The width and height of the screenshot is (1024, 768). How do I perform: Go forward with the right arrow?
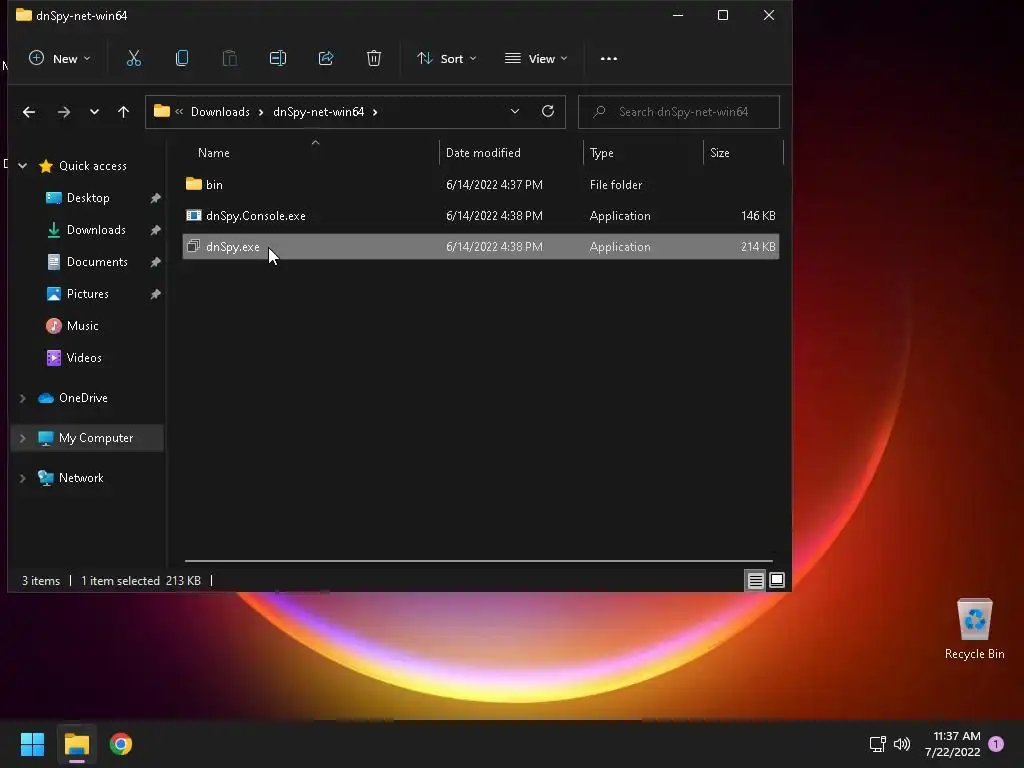click(x=63, y=112)
